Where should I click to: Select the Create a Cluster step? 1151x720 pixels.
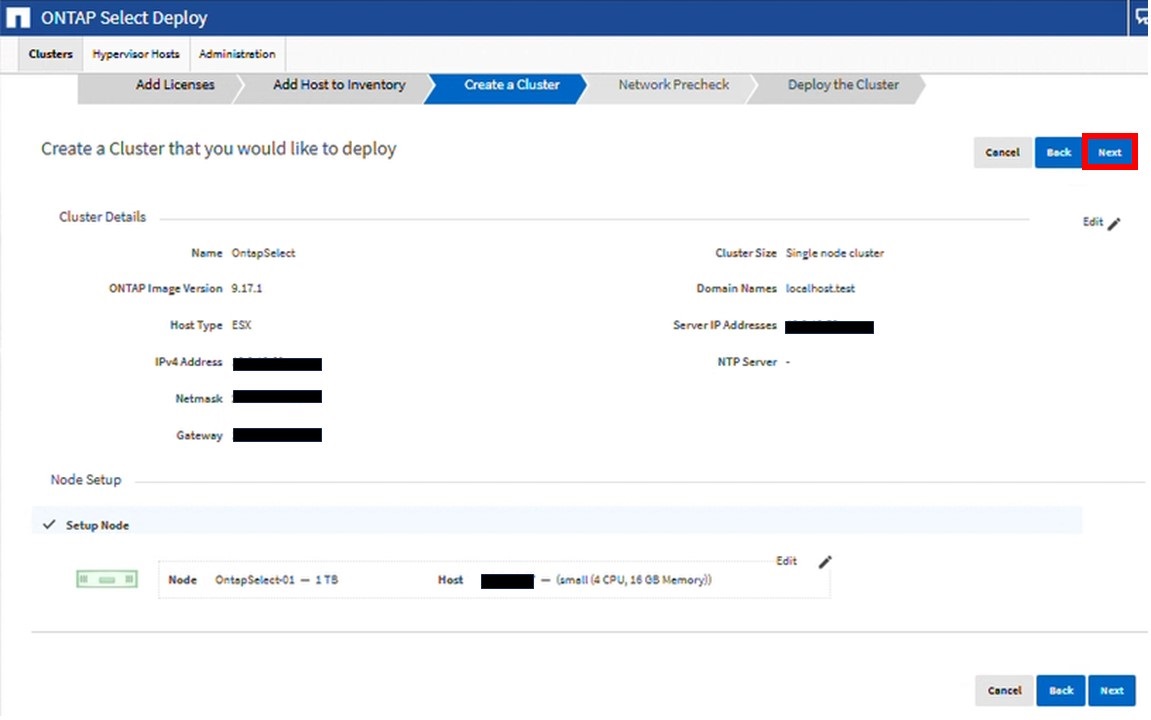[x=511, y=85]
